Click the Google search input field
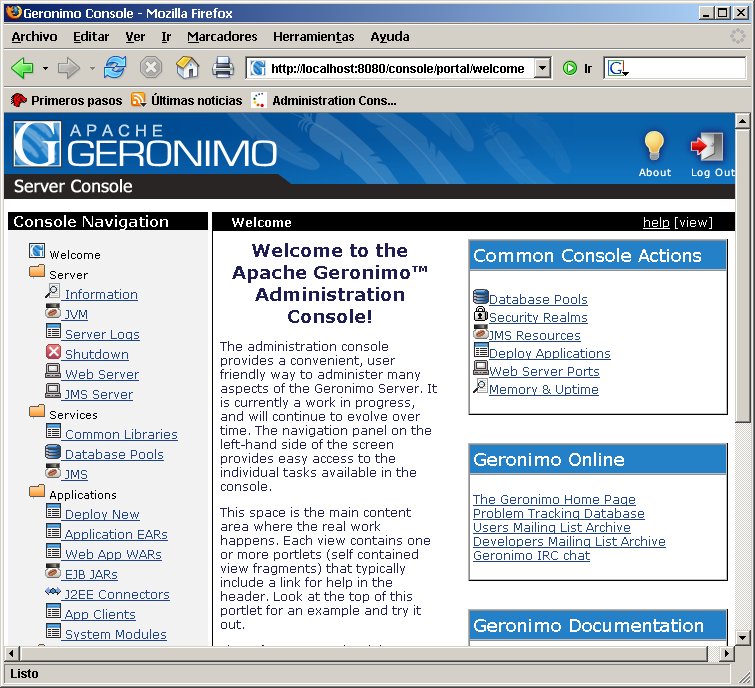755x688 pixels. [x=687, y=68]
